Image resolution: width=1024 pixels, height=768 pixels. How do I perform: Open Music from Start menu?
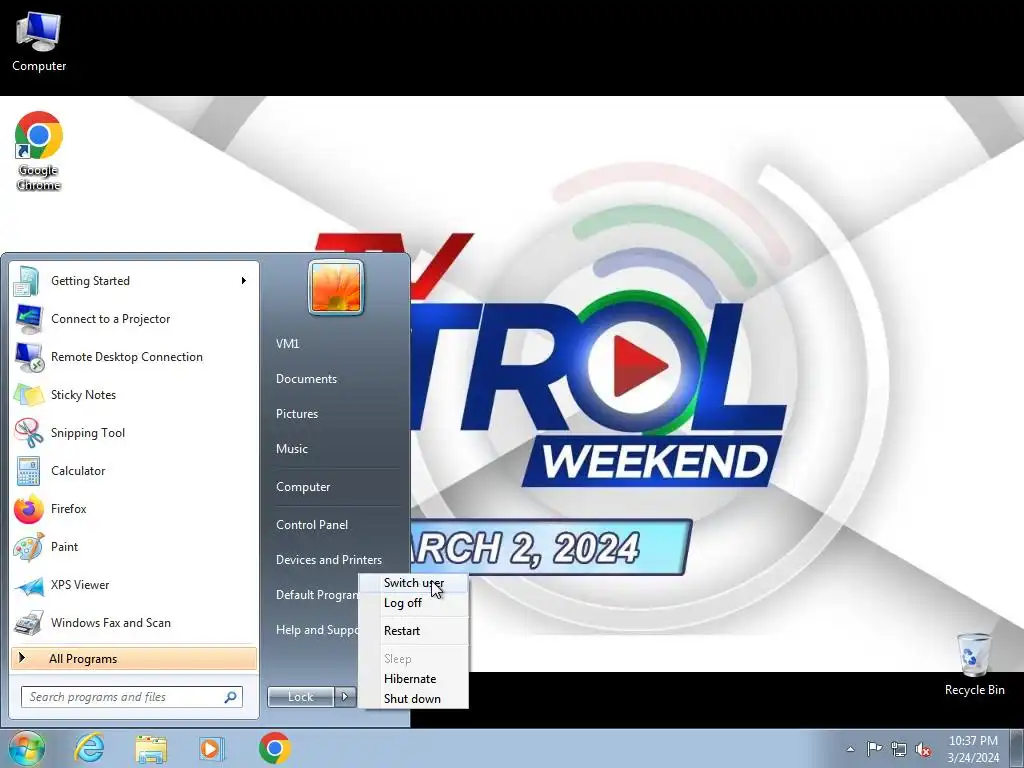[x=292, y=449]
